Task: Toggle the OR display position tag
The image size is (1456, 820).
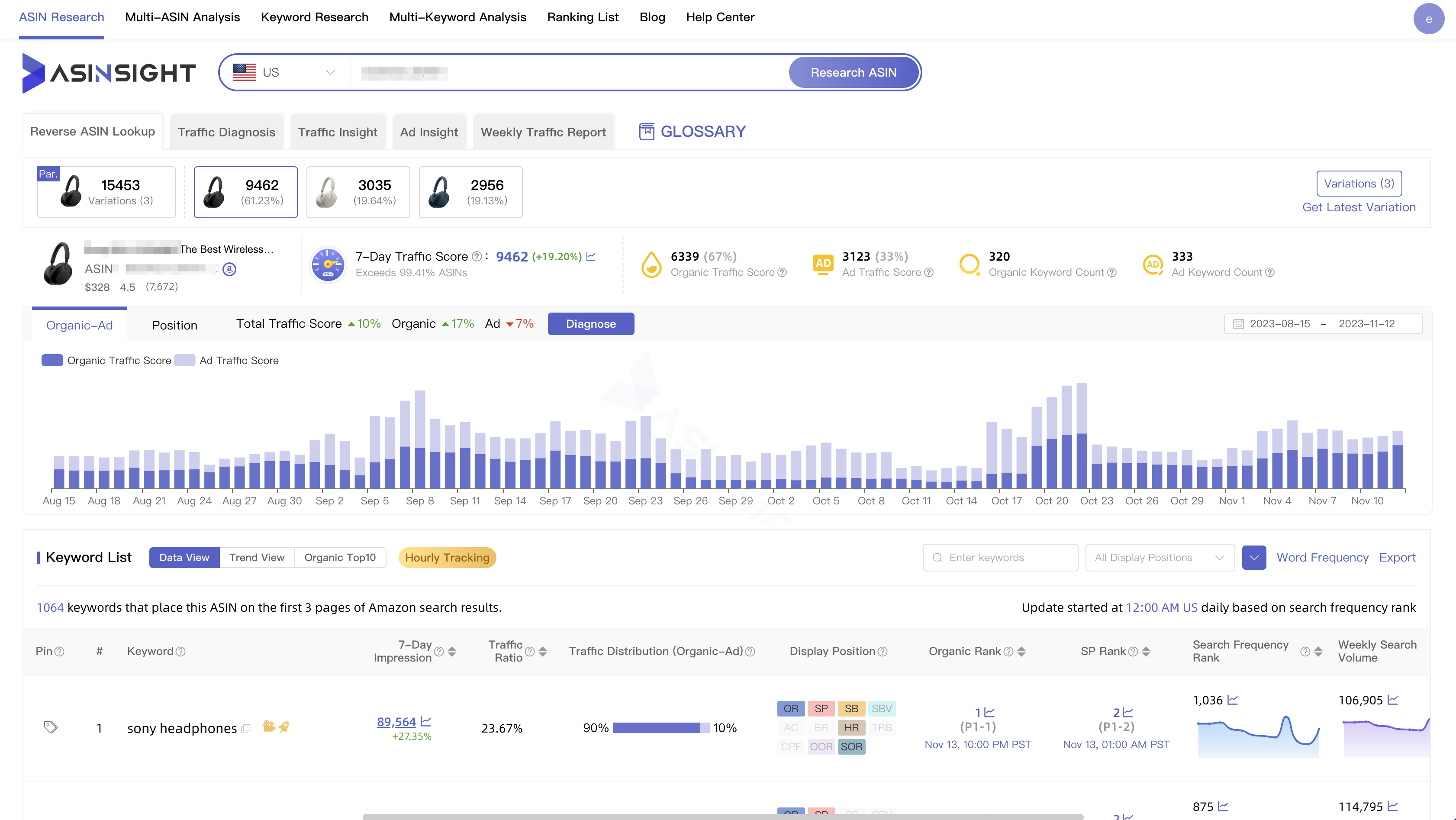Action: [x=791, y=709]
